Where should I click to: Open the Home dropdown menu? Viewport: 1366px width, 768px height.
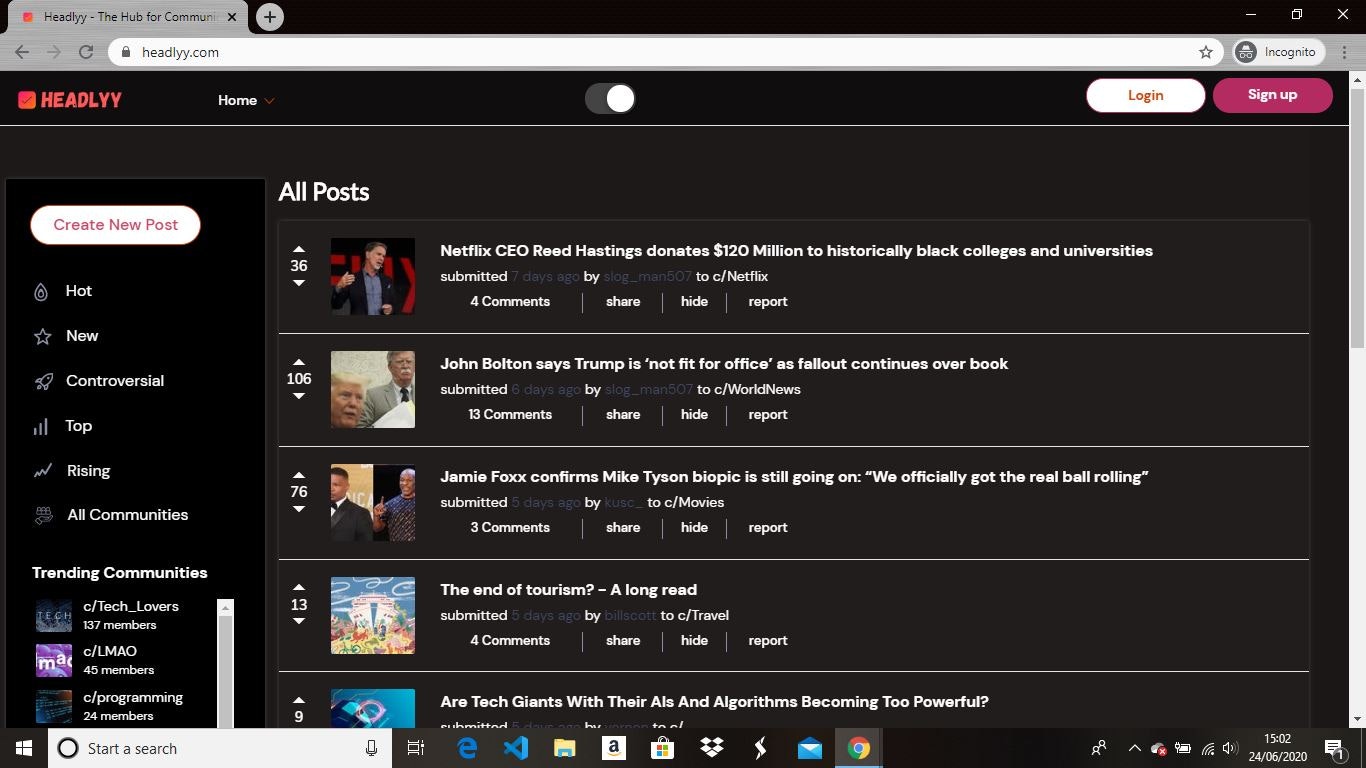click(x=246, y=100)
